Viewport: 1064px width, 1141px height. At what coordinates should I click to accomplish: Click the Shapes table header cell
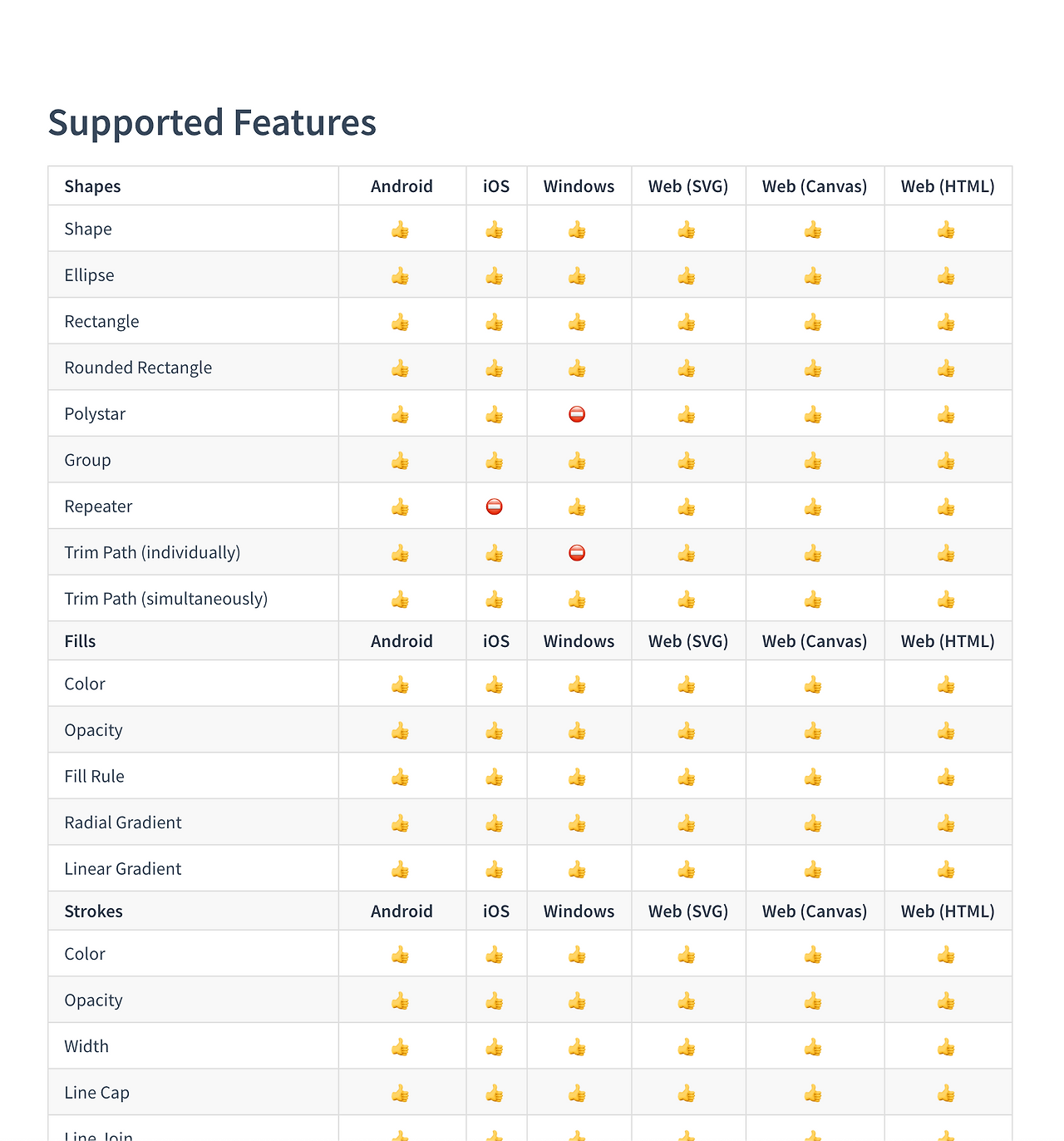click(92, 186)
